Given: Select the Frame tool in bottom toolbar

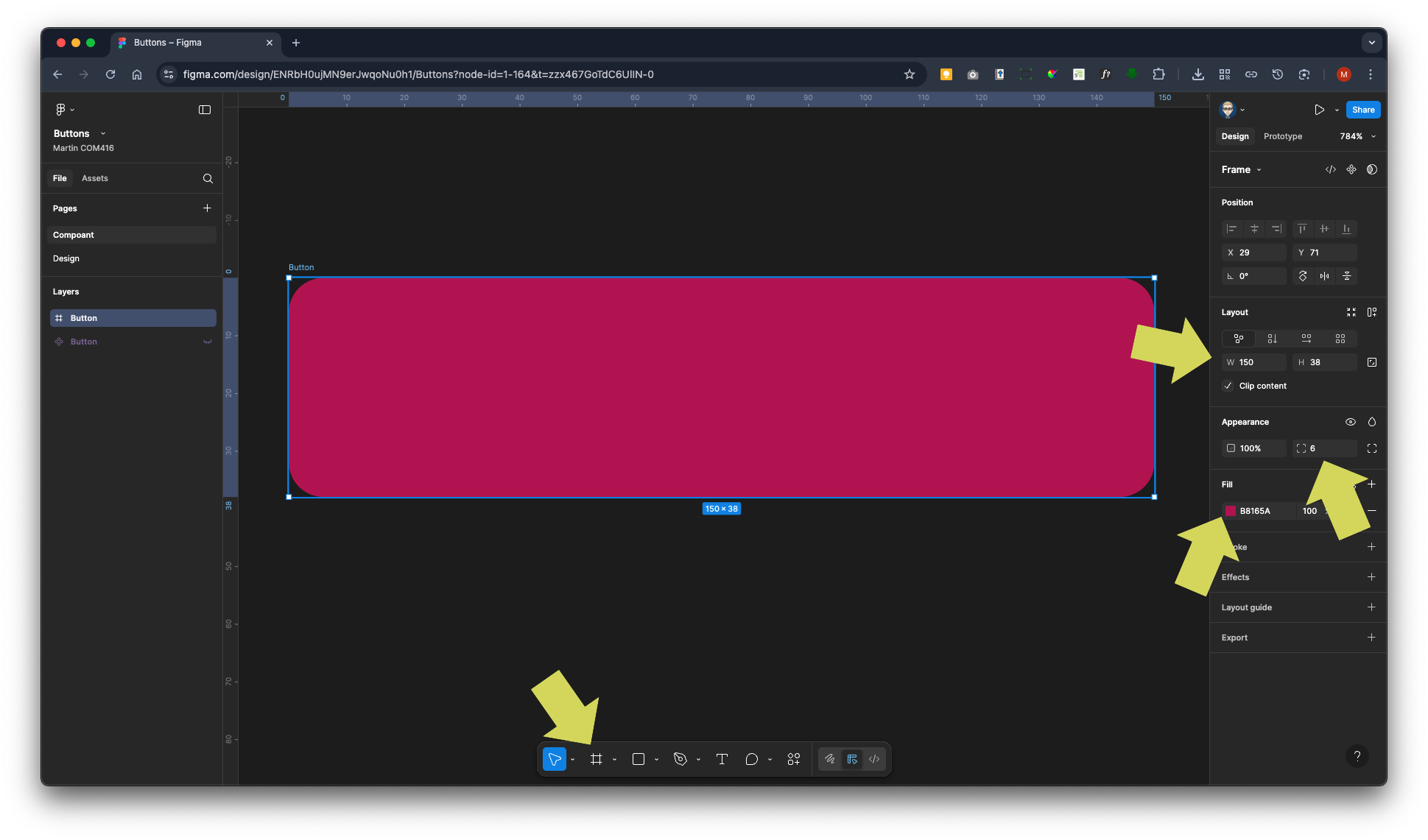Looking at the screenshot, I should [x=597, y=759].
